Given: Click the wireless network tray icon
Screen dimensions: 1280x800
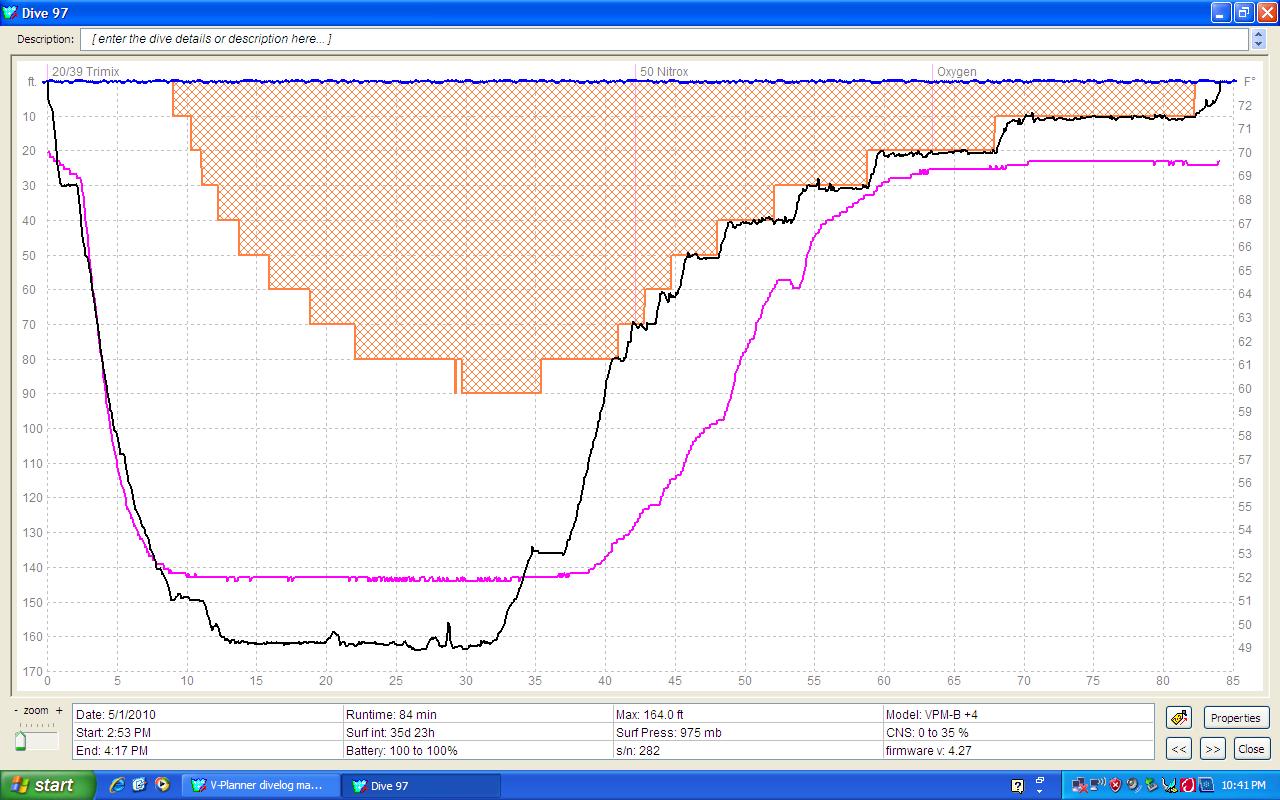Looking at the screenshot, I should point(1097,785).
